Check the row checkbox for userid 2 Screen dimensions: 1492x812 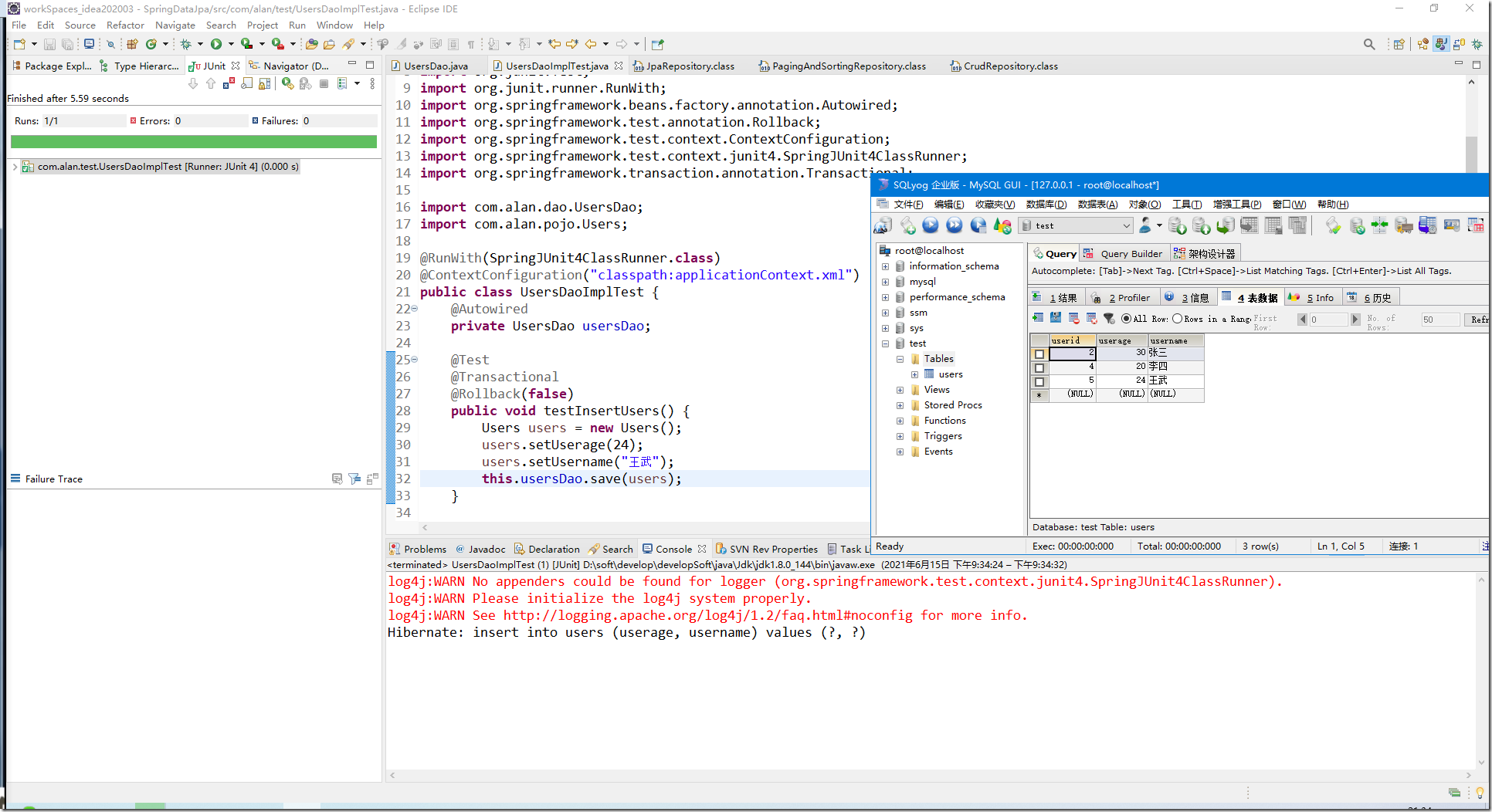1039,354
